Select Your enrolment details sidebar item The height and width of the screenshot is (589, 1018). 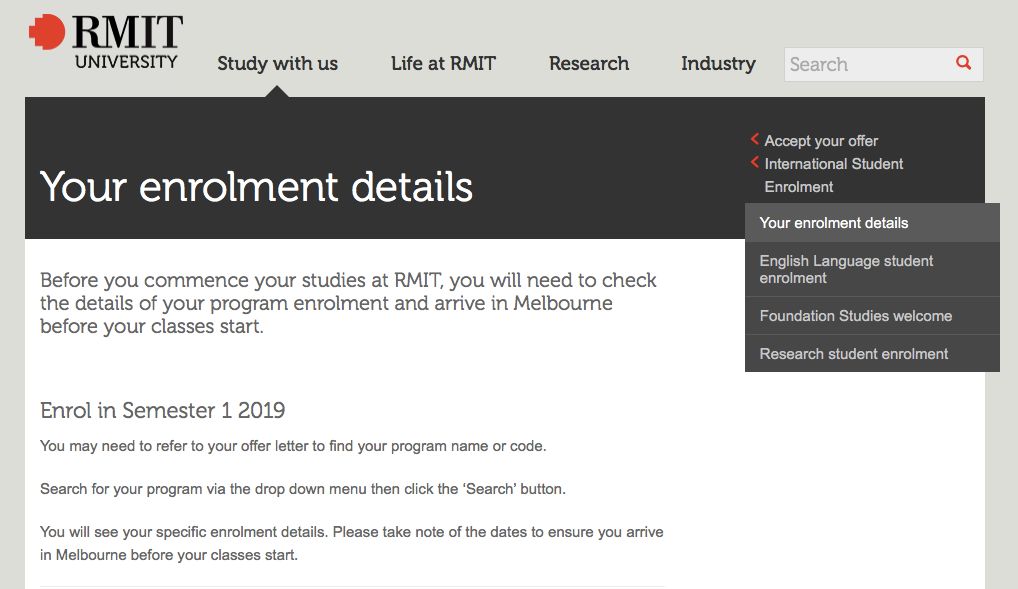point(872,223)
